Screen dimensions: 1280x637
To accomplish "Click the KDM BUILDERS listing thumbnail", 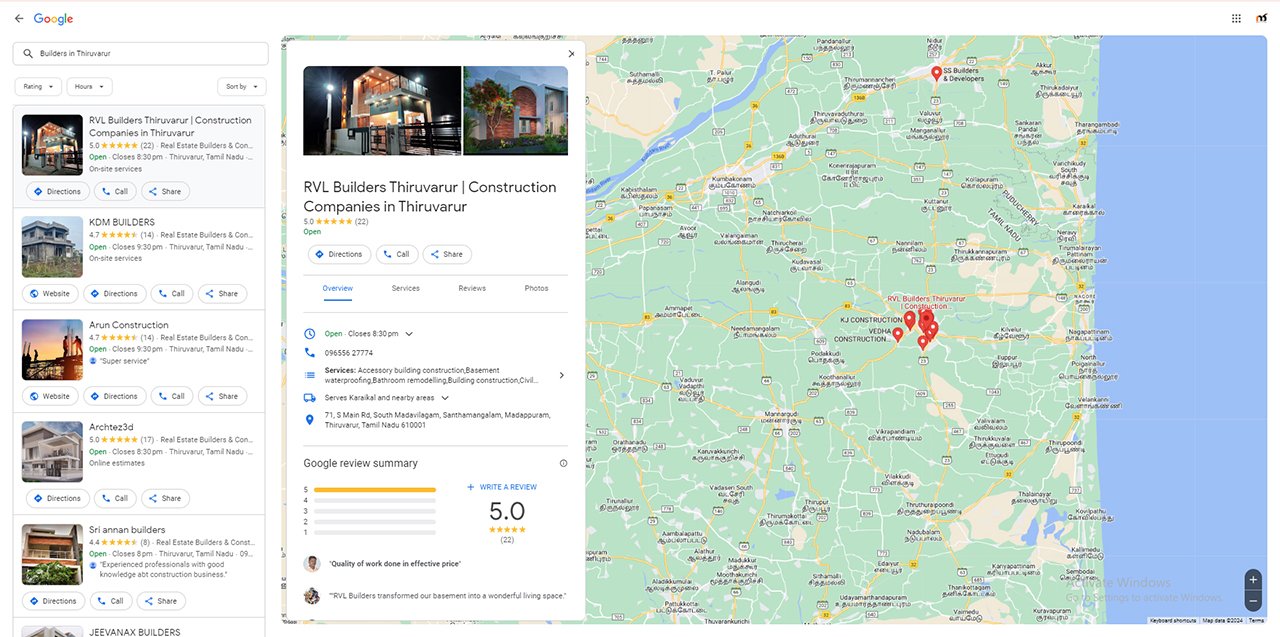I will pyautogui.click(x=52, y=246).
